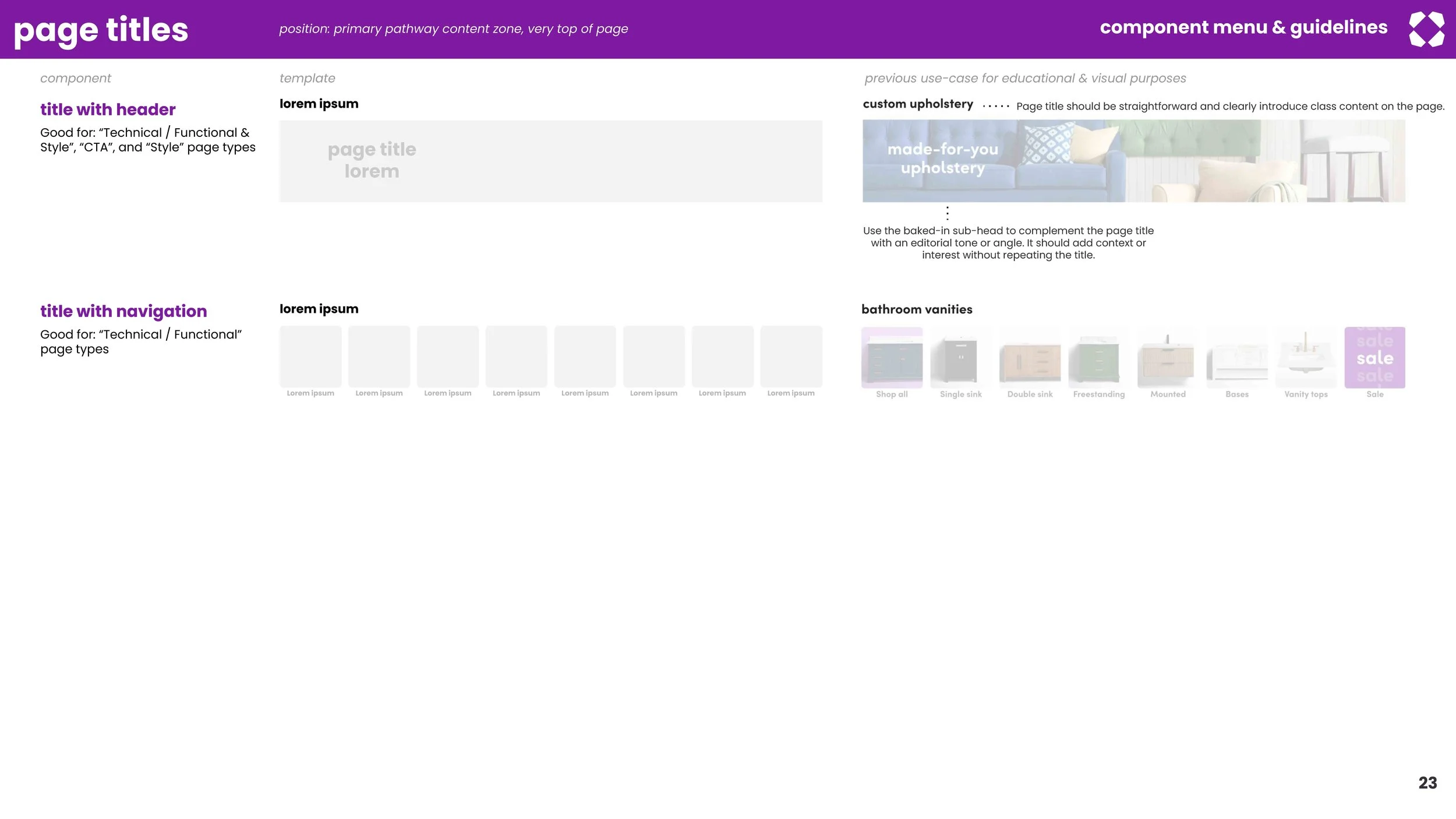Click component menu & guidelines text
Viewport: 1456px width, 819px height.
click(1243, 27)
